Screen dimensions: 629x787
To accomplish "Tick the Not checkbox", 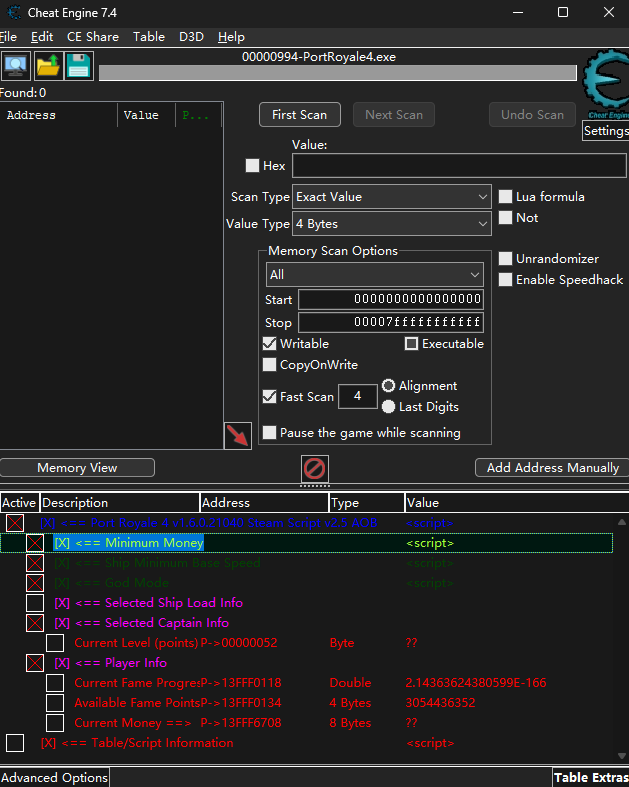I will (x=505, y=217).
